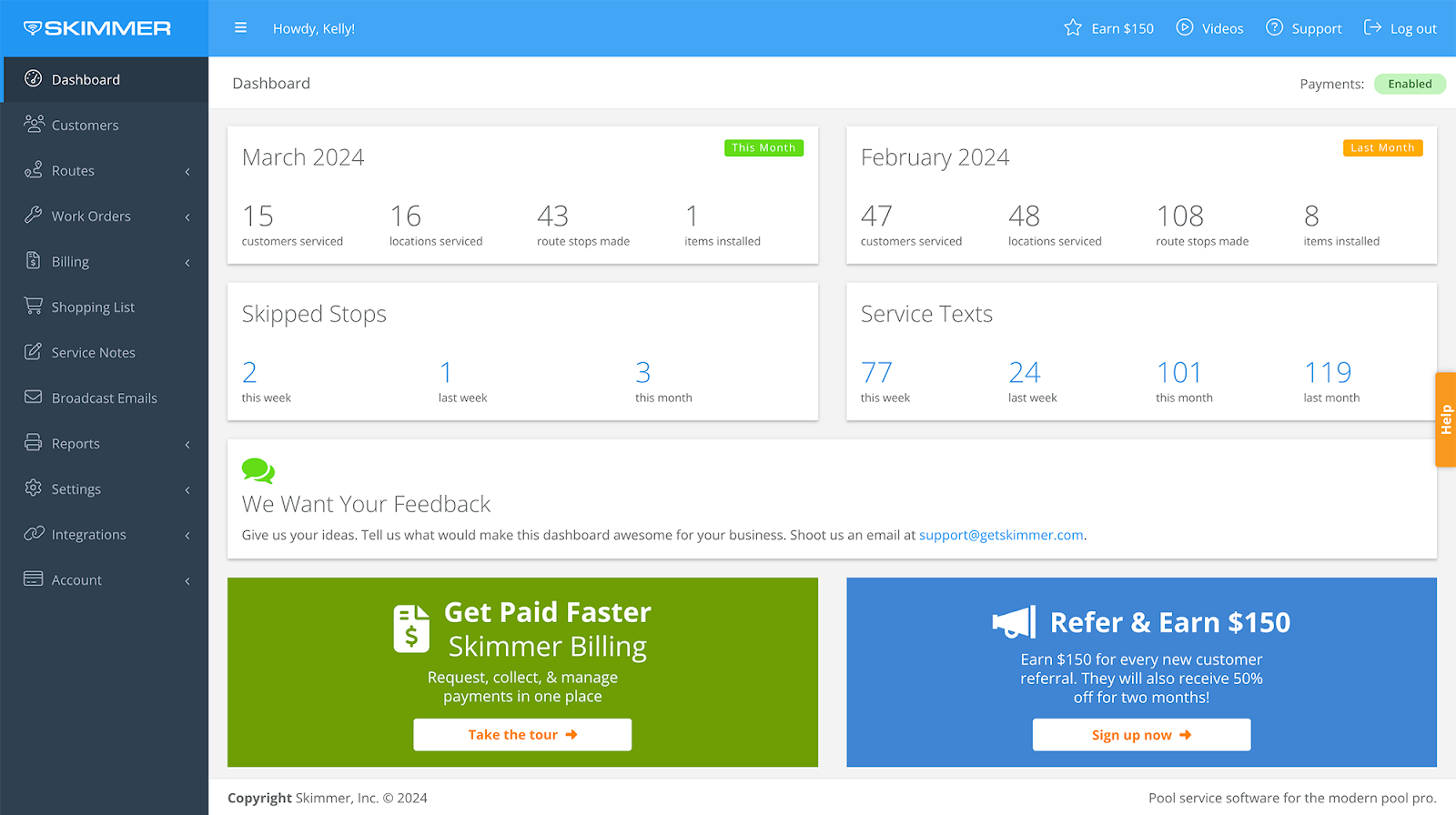Click Skipped Stops this week count 2

249,372
